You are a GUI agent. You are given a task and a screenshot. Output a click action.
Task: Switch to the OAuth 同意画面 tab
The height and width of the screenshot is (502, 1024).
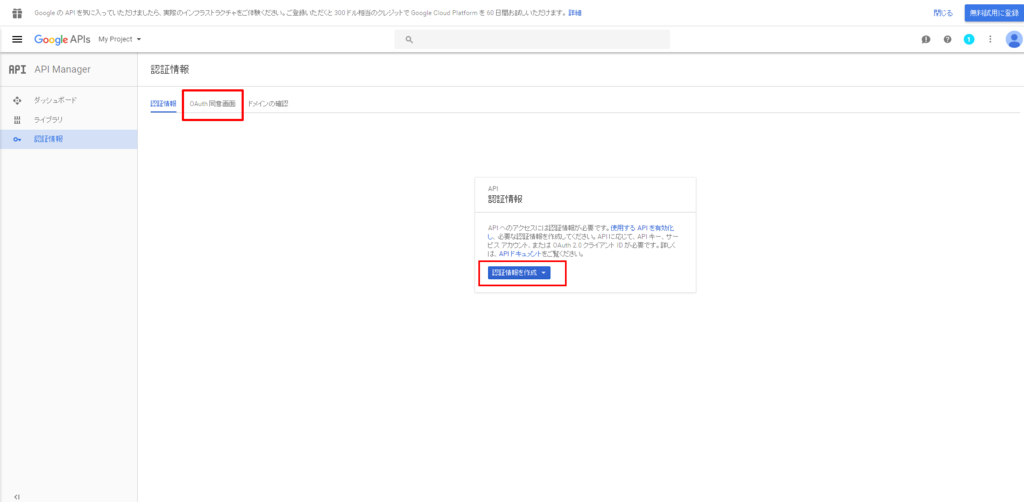point(212,104)
